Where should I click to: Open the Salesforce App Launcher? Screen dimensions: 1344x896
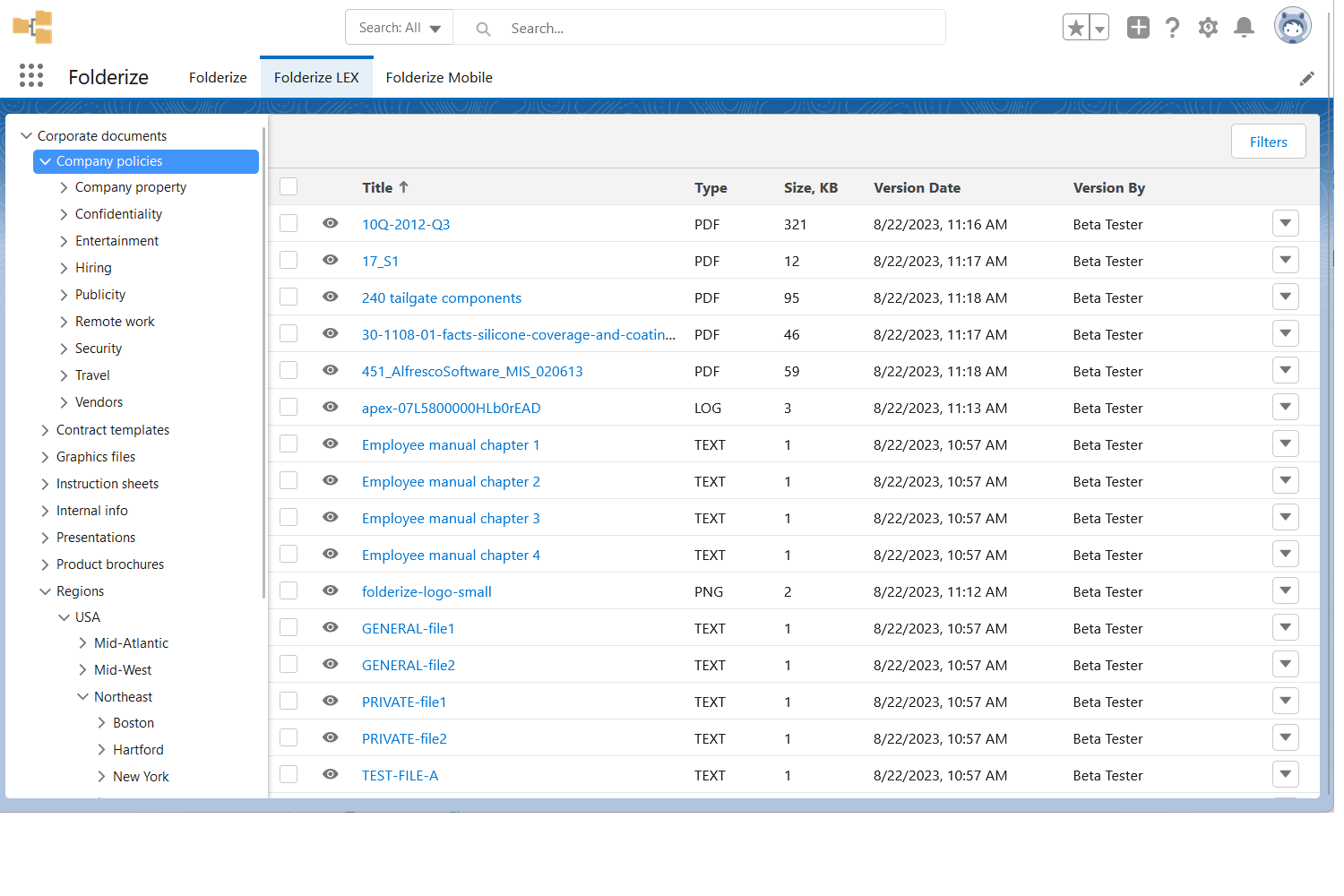pos(30,76)
